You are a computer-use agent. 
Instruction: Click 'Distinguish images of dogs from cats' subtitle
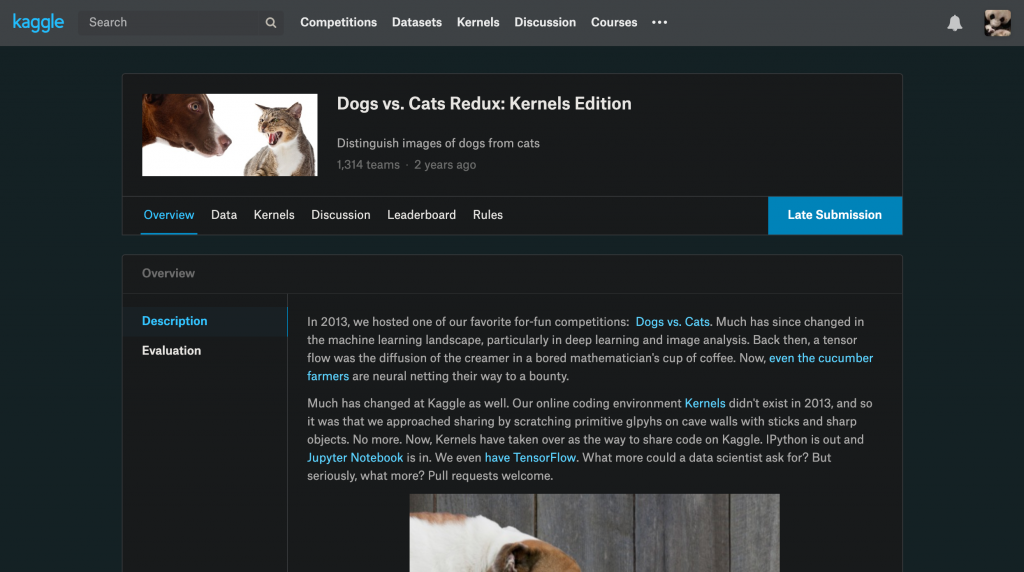tap(438, 143)
